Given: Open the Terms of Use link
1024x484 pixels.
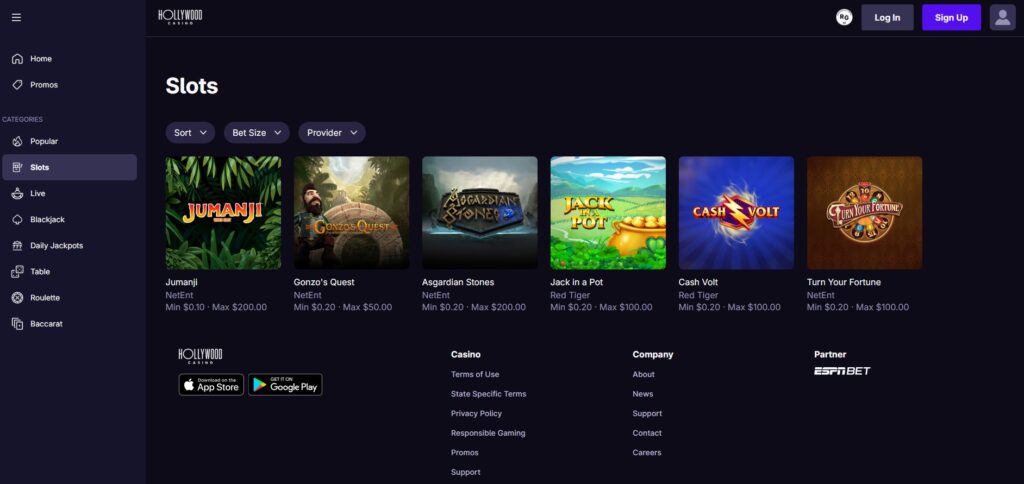Looking at the screenshot, I should pyautogui.click(x=475, y=374).
